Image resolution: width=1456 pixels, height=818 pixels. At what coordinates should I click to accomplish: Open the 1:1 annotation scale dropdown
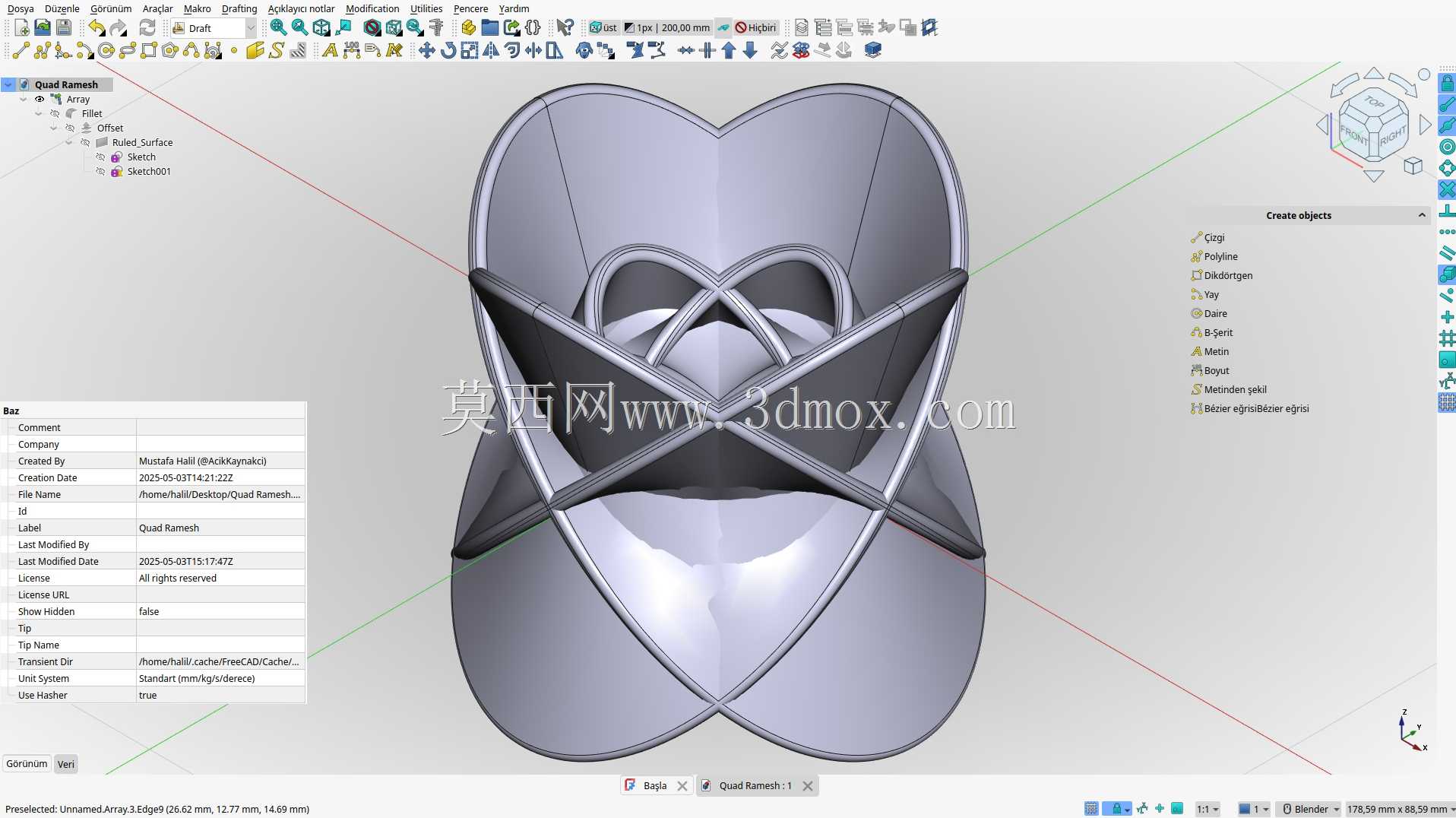[x=1208, y=809]
